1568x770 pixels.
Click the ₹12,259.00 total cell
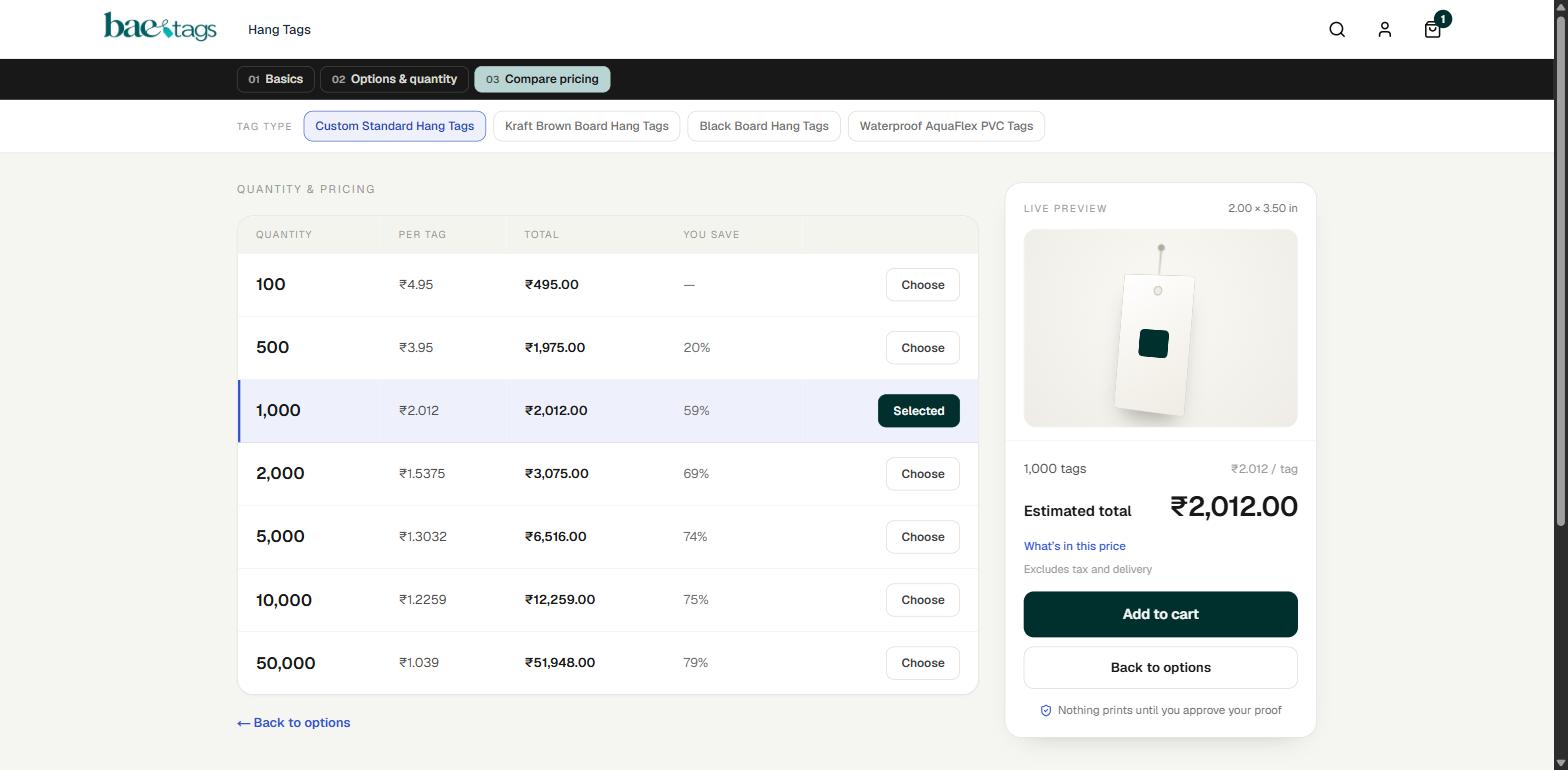(559, 600)
